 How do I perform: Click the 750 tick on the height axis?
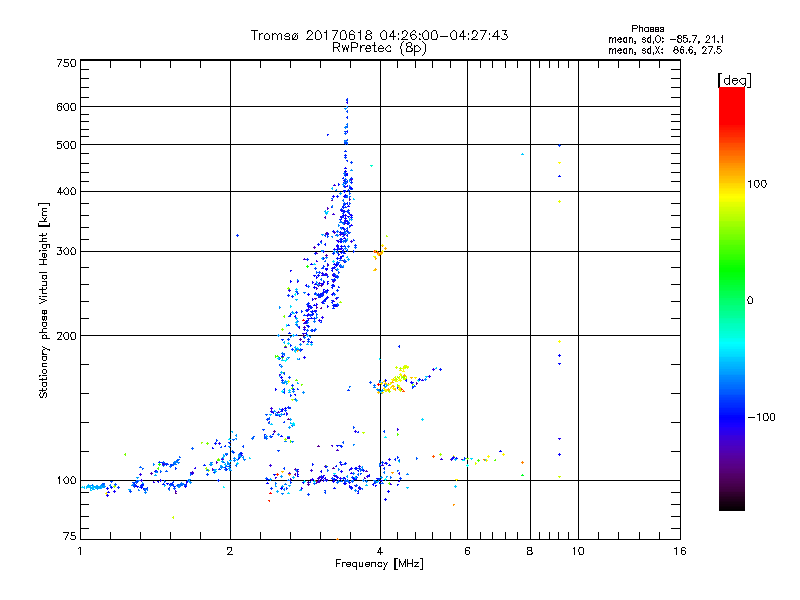(x=67, y=63)
